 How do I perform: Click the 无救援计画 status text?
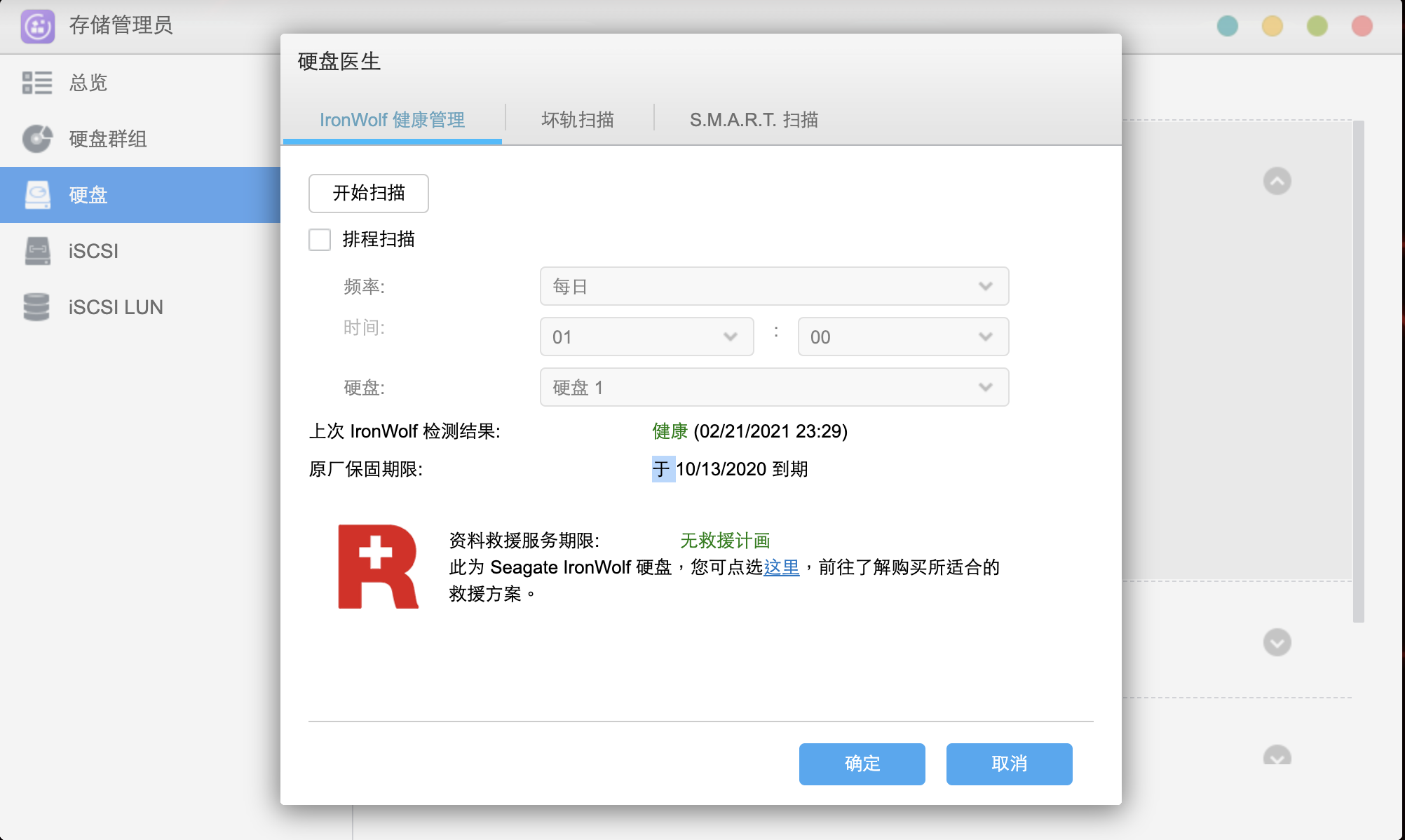click(725, 541)
